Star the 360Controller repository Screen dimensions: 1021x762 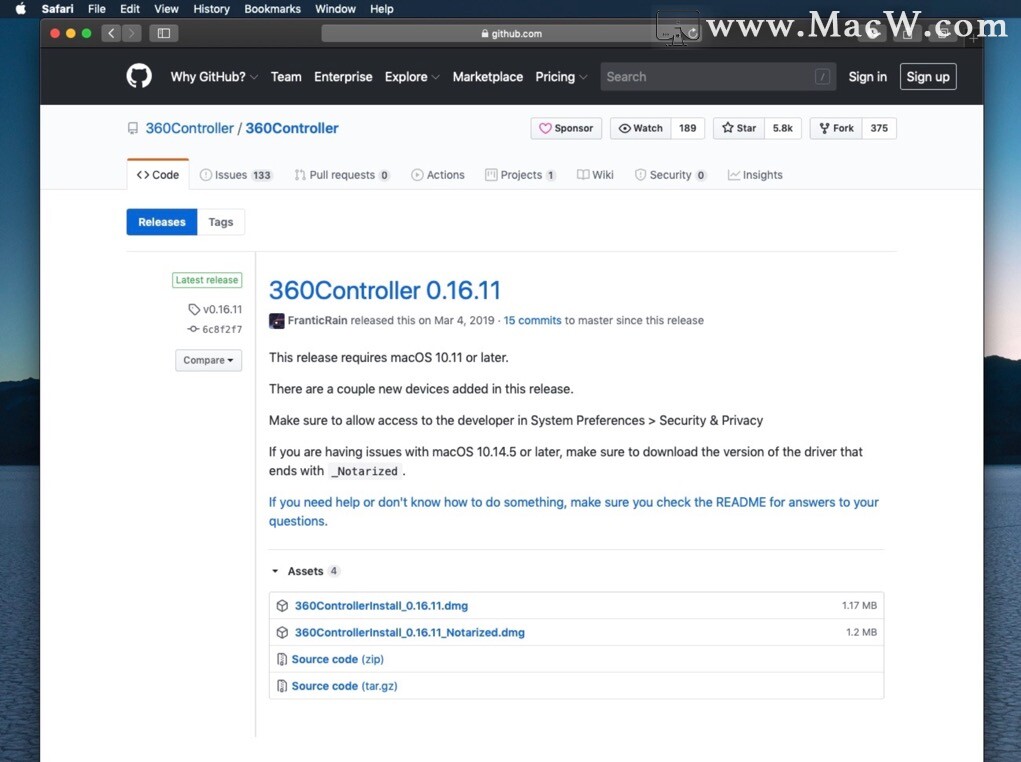[x=739, y=128]
